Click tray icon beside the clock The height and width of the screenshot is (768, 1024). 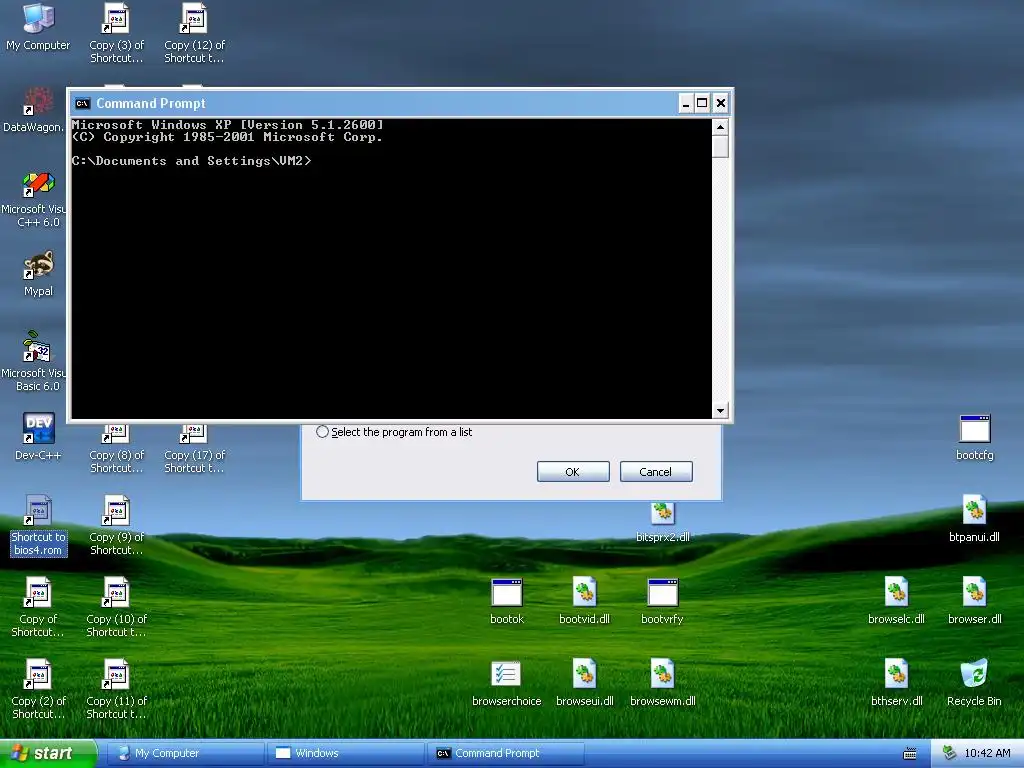coord(950,753)
